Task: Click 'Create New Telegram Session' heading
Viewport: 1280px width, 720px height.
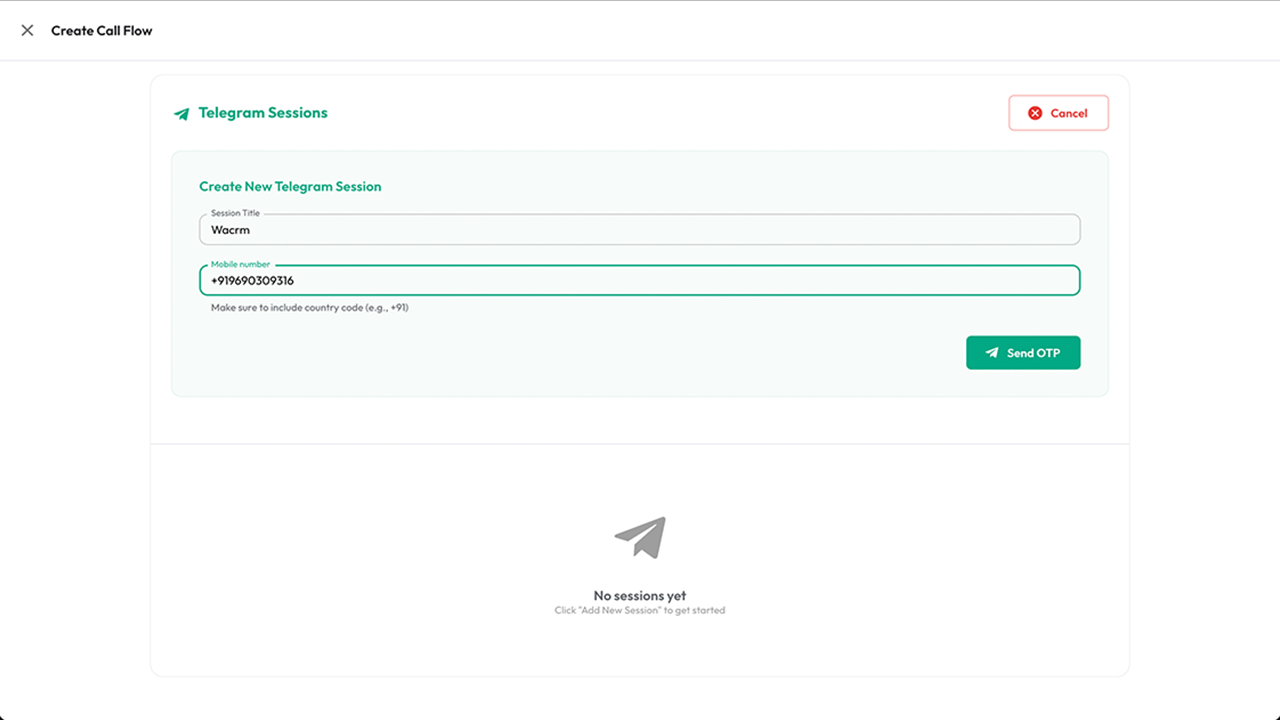Action: click(x=290, y=186)
